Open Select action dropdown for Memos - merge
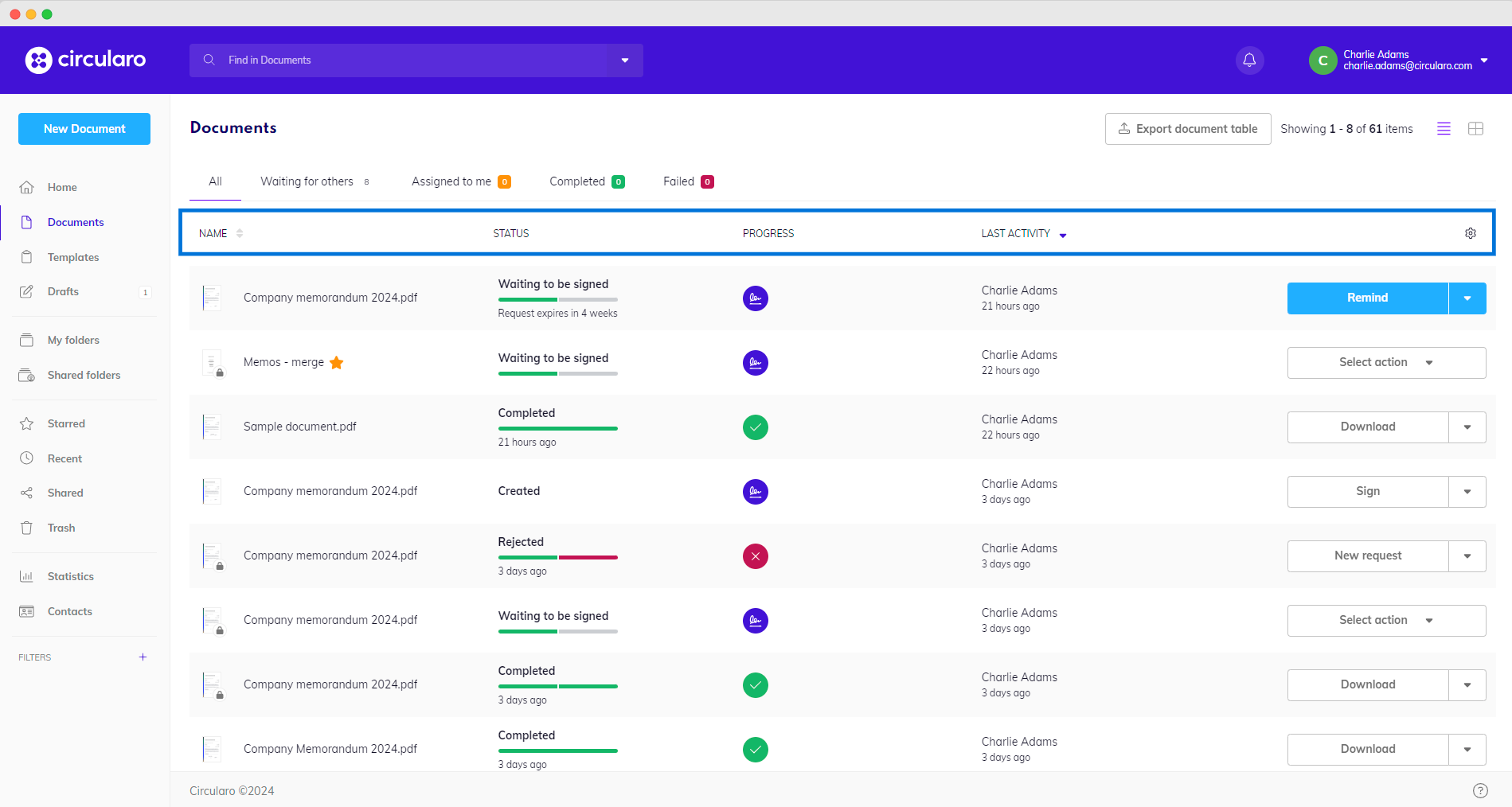 tap(1385, 363)
